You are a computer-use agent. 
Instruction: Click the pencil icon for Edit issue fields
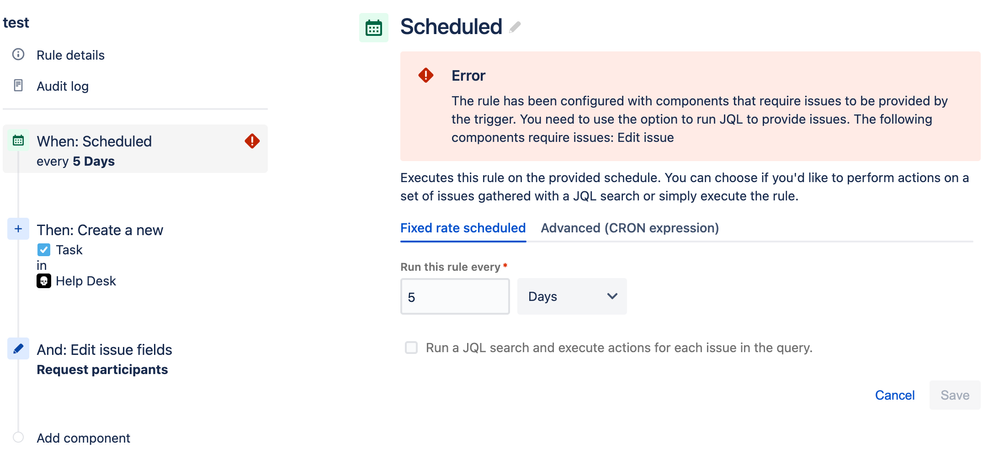(x=18, y=349)
